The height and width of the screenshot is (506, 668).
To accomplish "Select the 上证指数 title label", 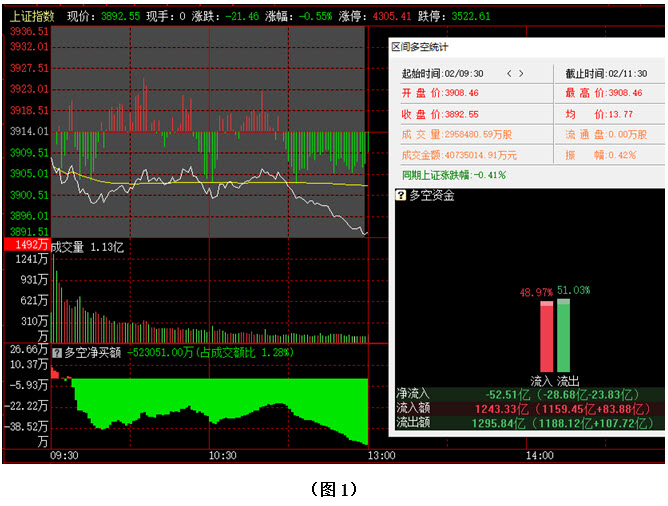I will point(32,17).
